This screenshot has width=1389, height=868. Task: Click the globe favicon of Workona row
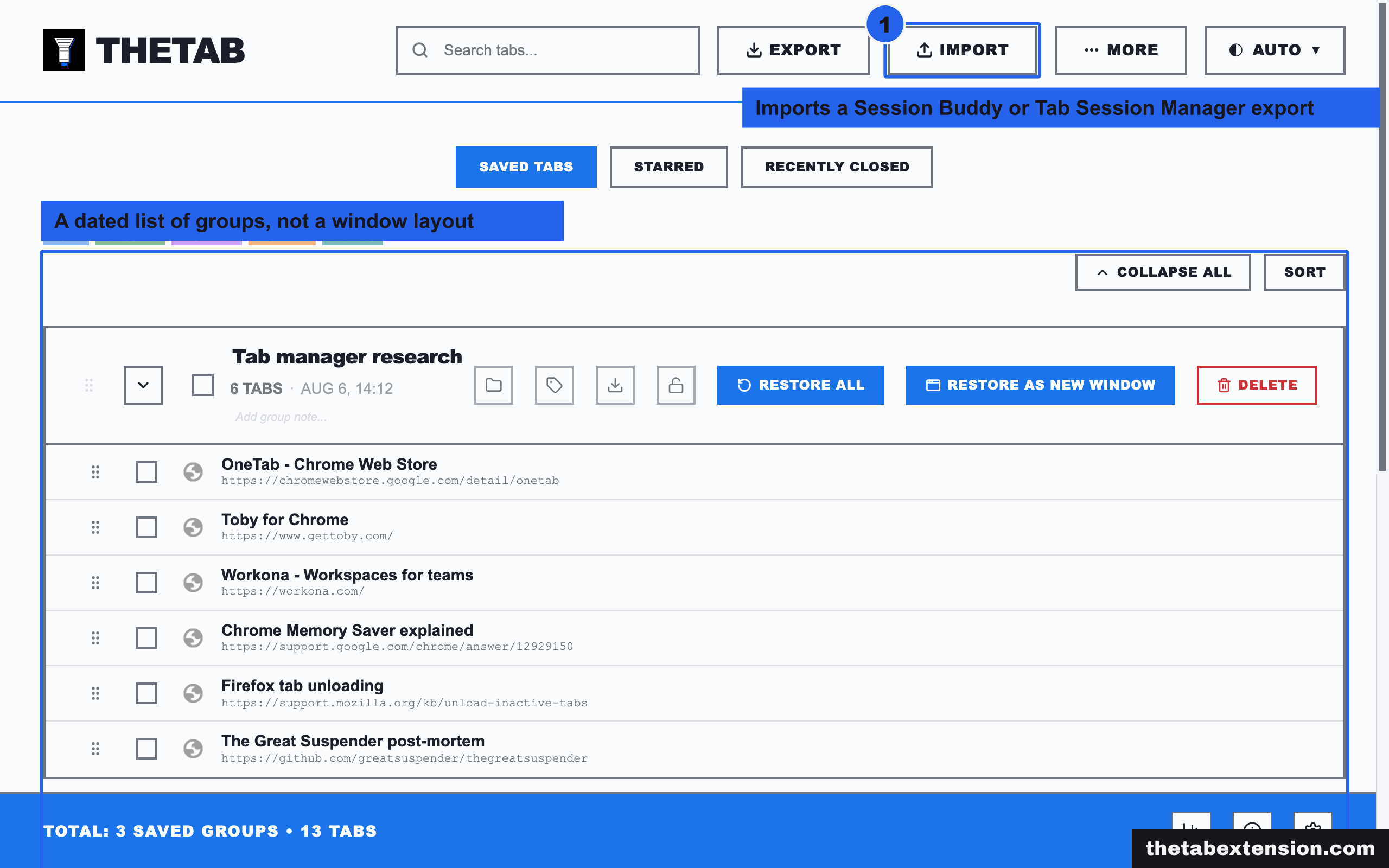click(193, 583)
